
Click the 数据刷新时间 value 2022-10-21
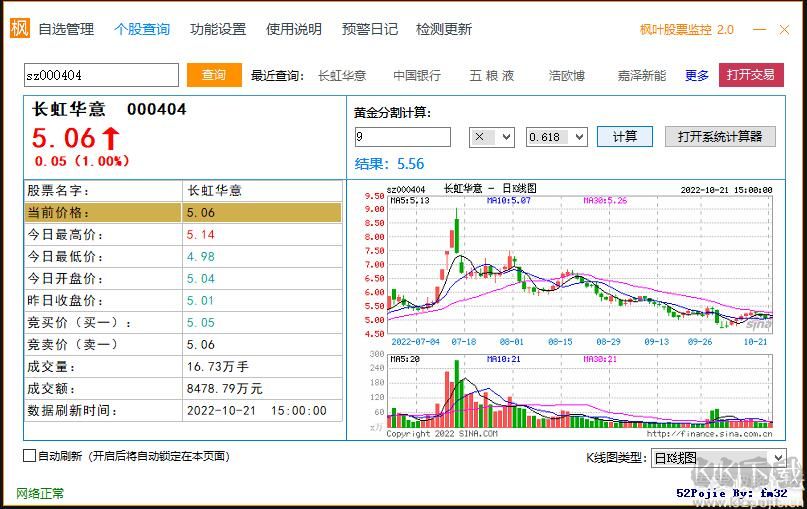click(x=221, y=411)
